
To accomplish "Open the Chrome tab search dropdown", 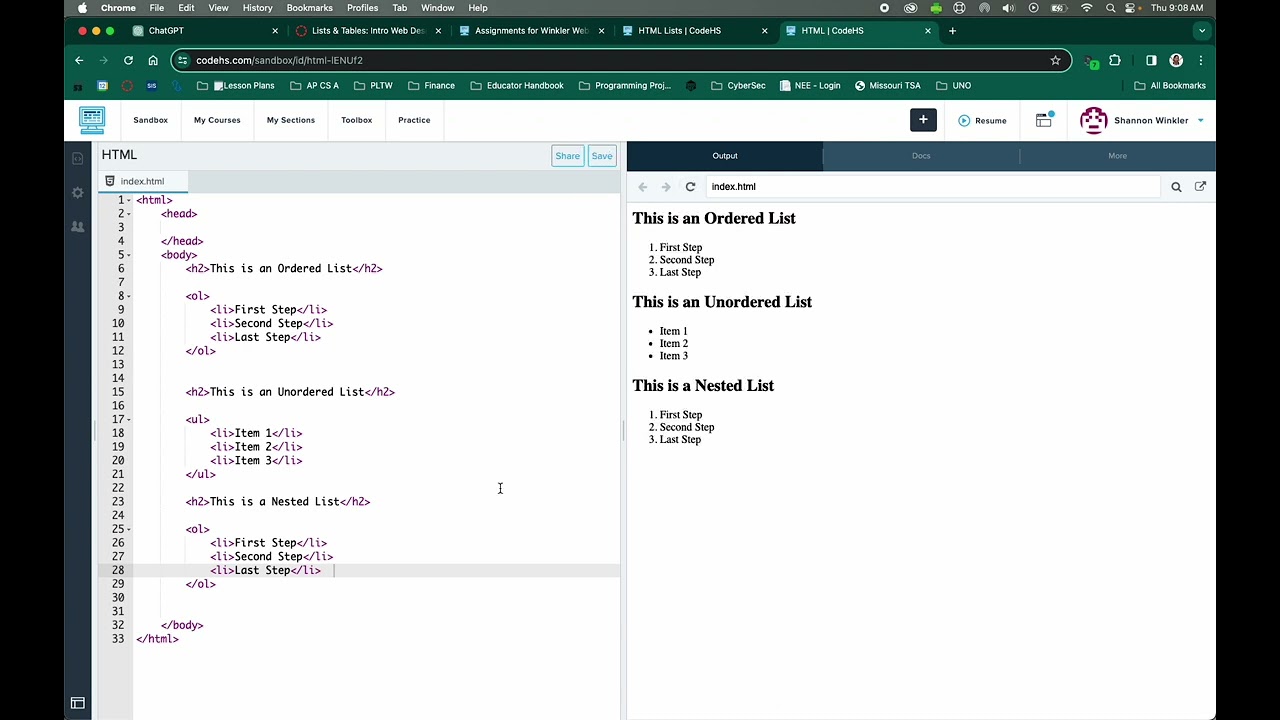I will click(1202, 31).
